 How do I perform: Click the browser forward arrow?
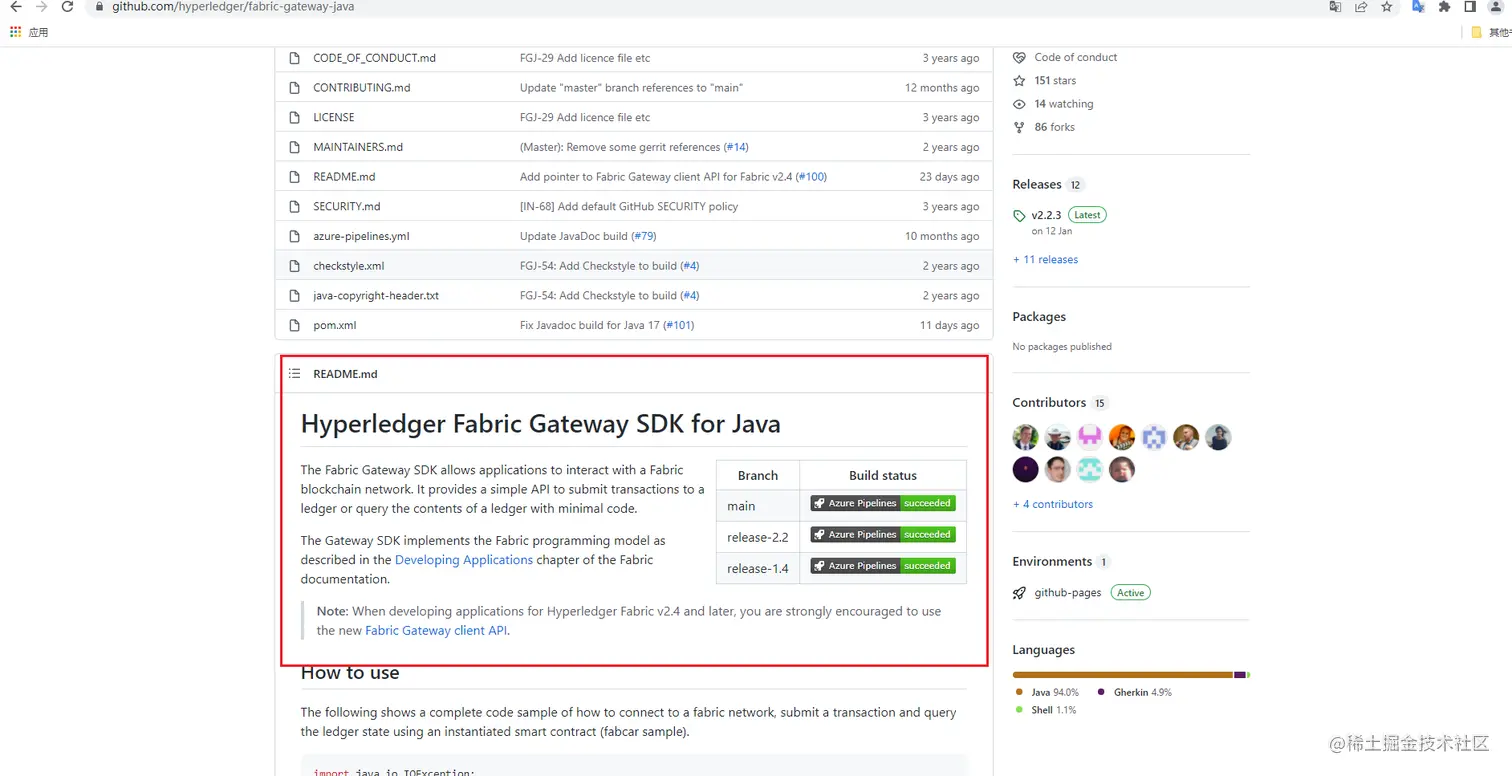(x=41, y=7)
